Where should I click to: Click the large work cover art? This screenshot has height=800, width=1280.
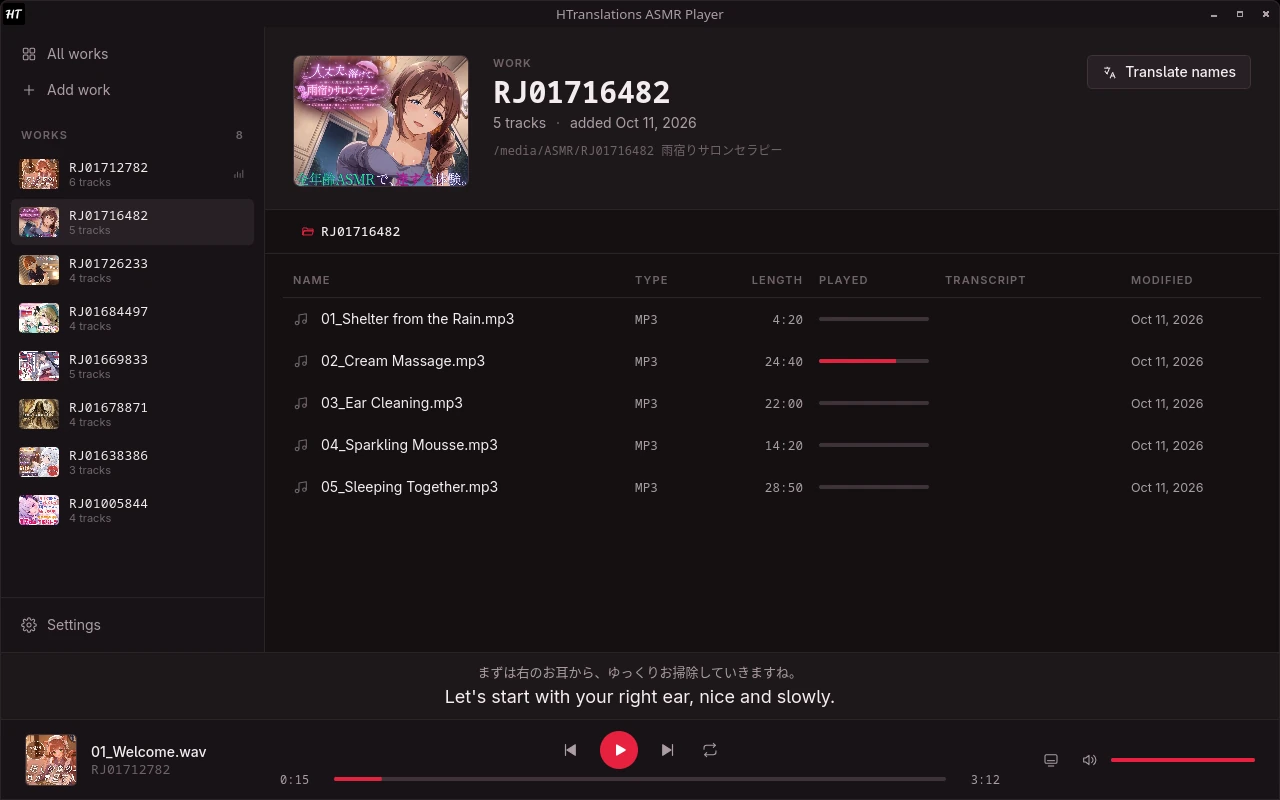pos(381,121)
